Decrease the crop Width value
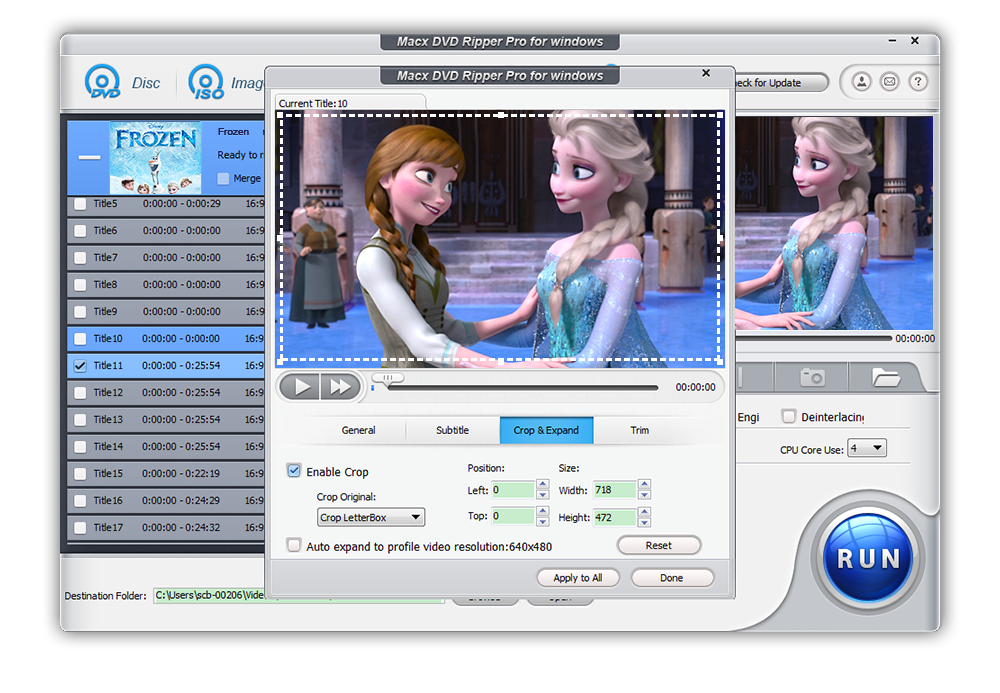The image size is (1000, 693). click(x=644, y=495)
